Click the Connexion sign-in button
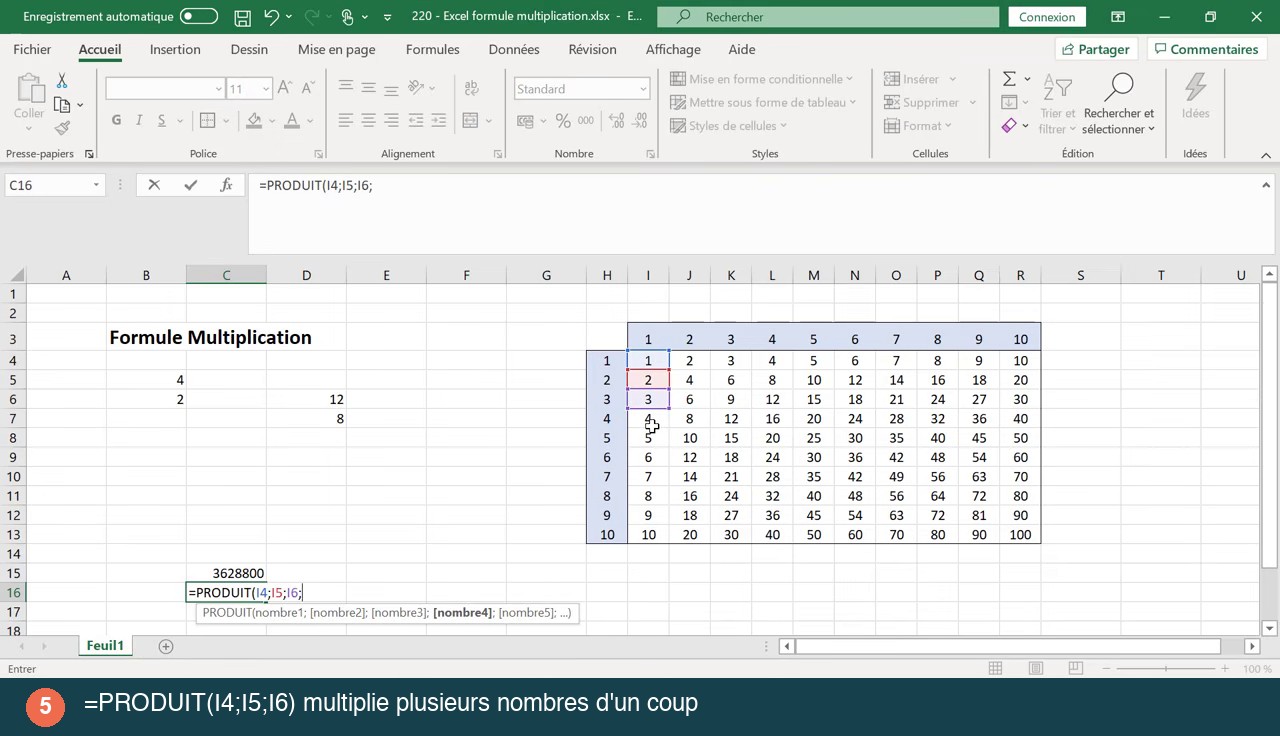Screen dimensions: 1280x736 tap(1047, 17)
